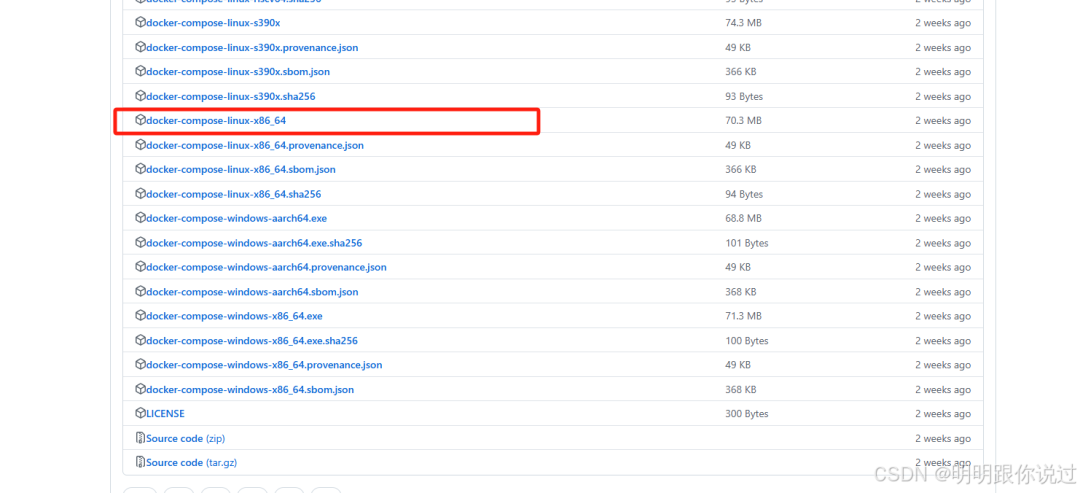
Task: Download docker-compose-linux-x86_64.sha256 checksum file
Action: coord(233,194)
